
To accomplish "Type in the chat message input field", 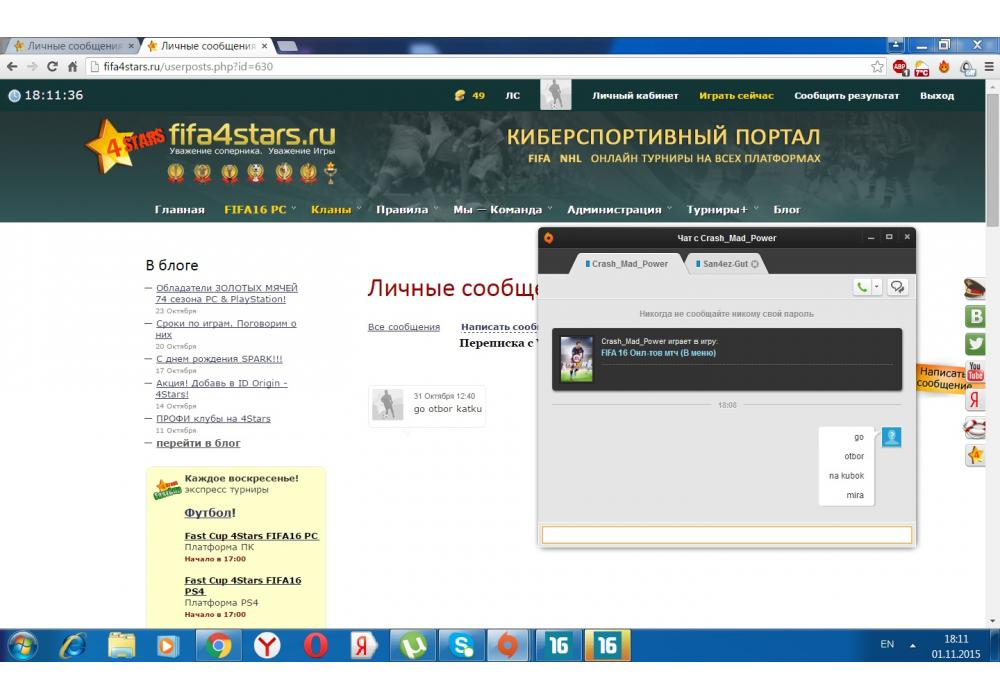I will click(726, 535).
